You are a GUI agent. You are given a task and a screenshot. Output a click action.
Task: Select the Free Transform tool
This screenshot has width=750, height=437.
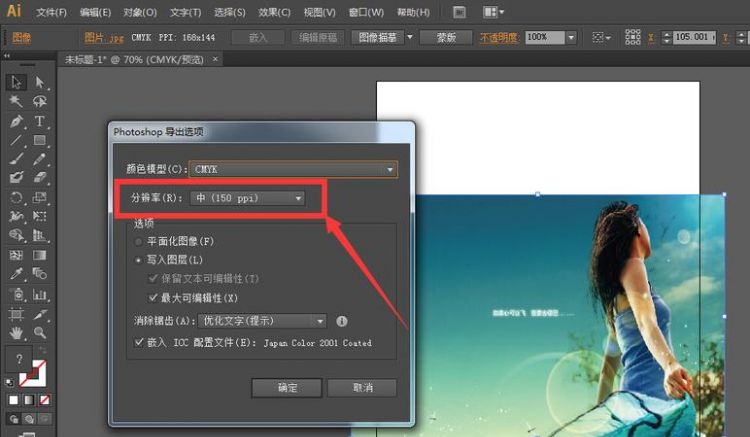point(40,216)
